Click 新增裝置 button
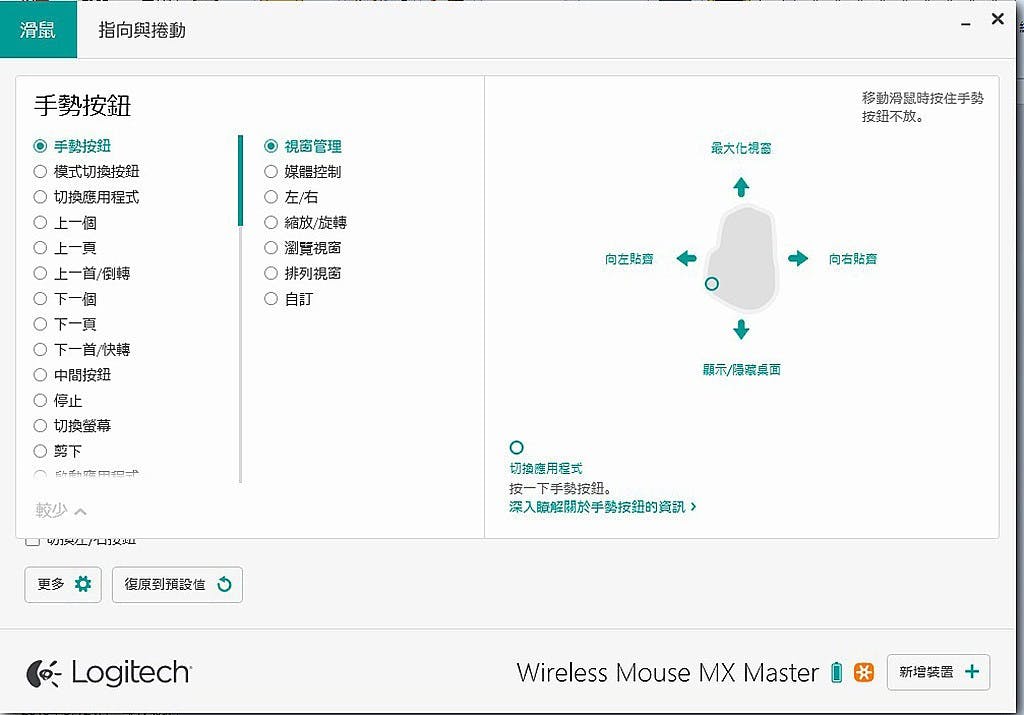Image resolution: width=1024 pixels, height=715 pixels. click(938, 672)
